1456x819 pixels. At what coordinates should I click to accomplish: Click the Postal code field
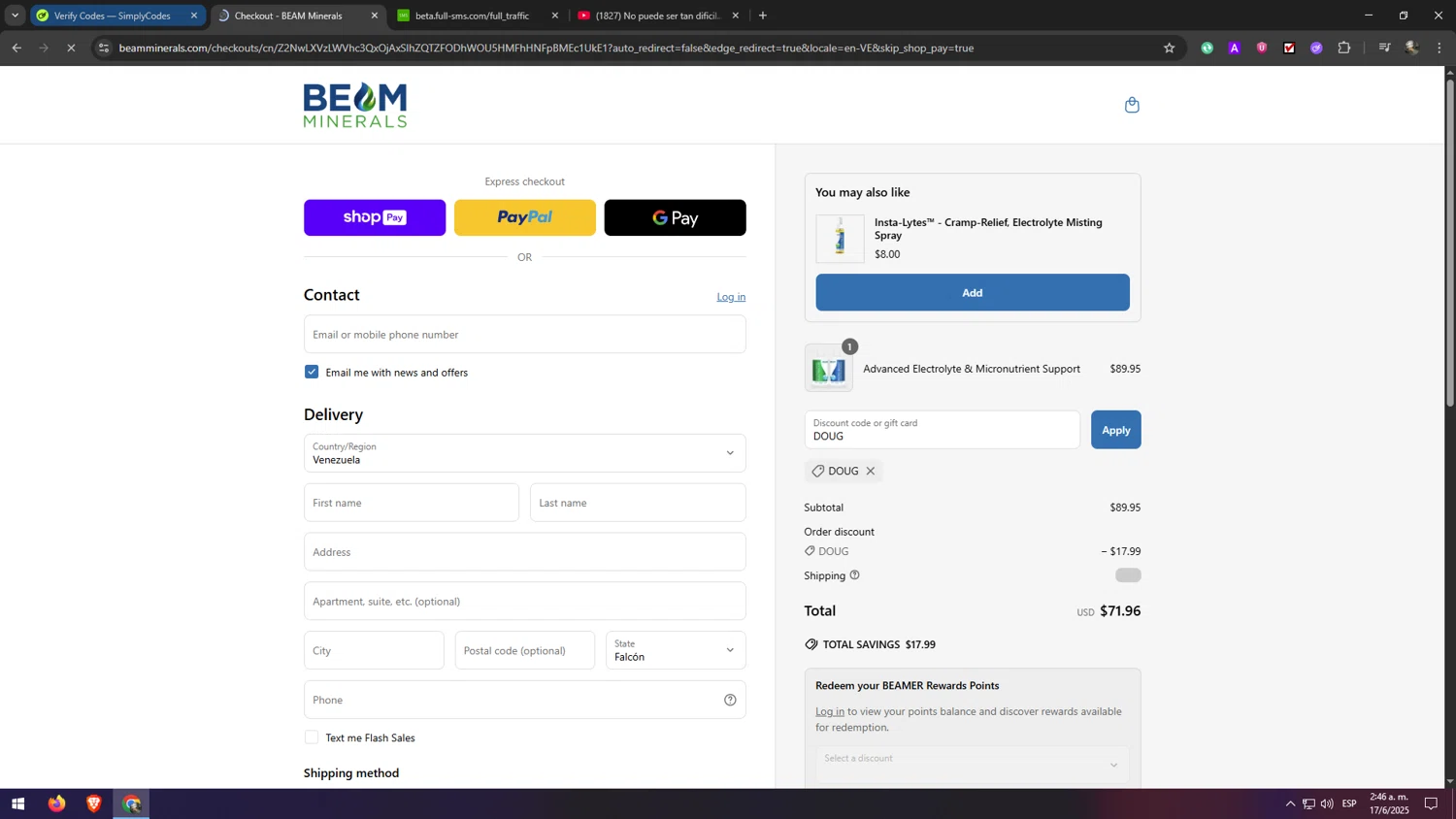[x=525, y=650]
